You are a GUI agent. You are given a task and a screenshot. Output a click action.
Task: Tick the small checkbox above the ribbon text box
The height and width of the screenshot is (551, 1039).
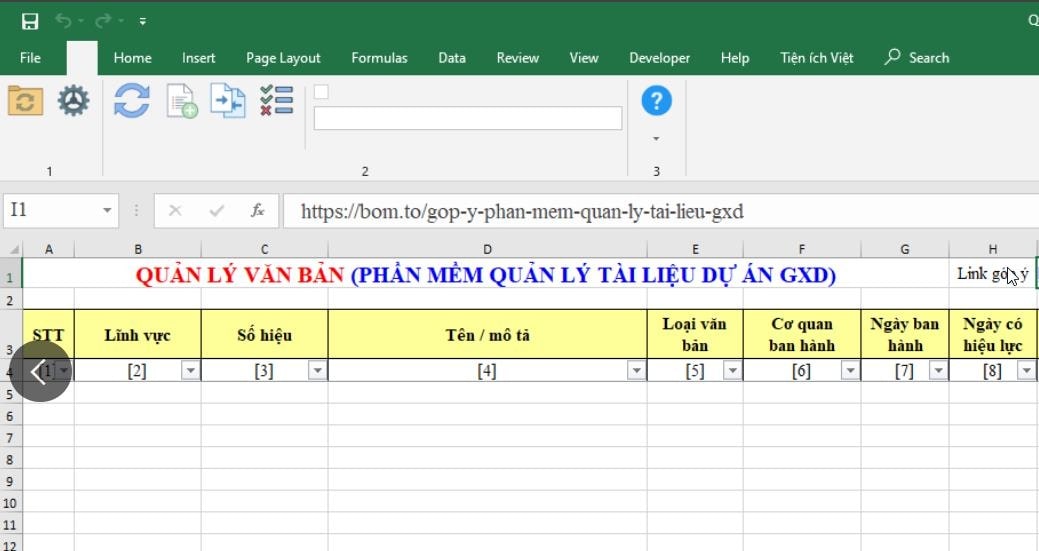tap(321, 93)
